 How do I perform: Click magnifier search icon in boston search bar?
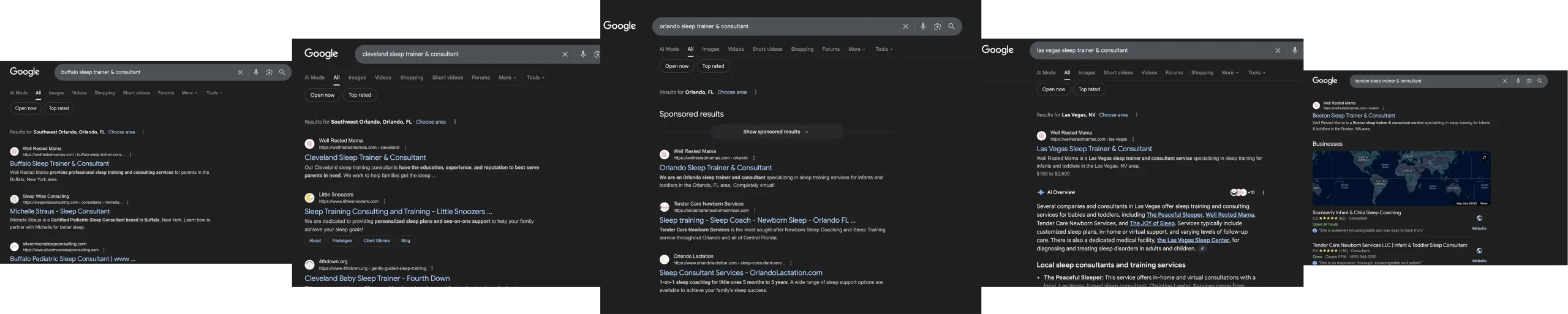pyautogui.click(x=1540, y=81)
